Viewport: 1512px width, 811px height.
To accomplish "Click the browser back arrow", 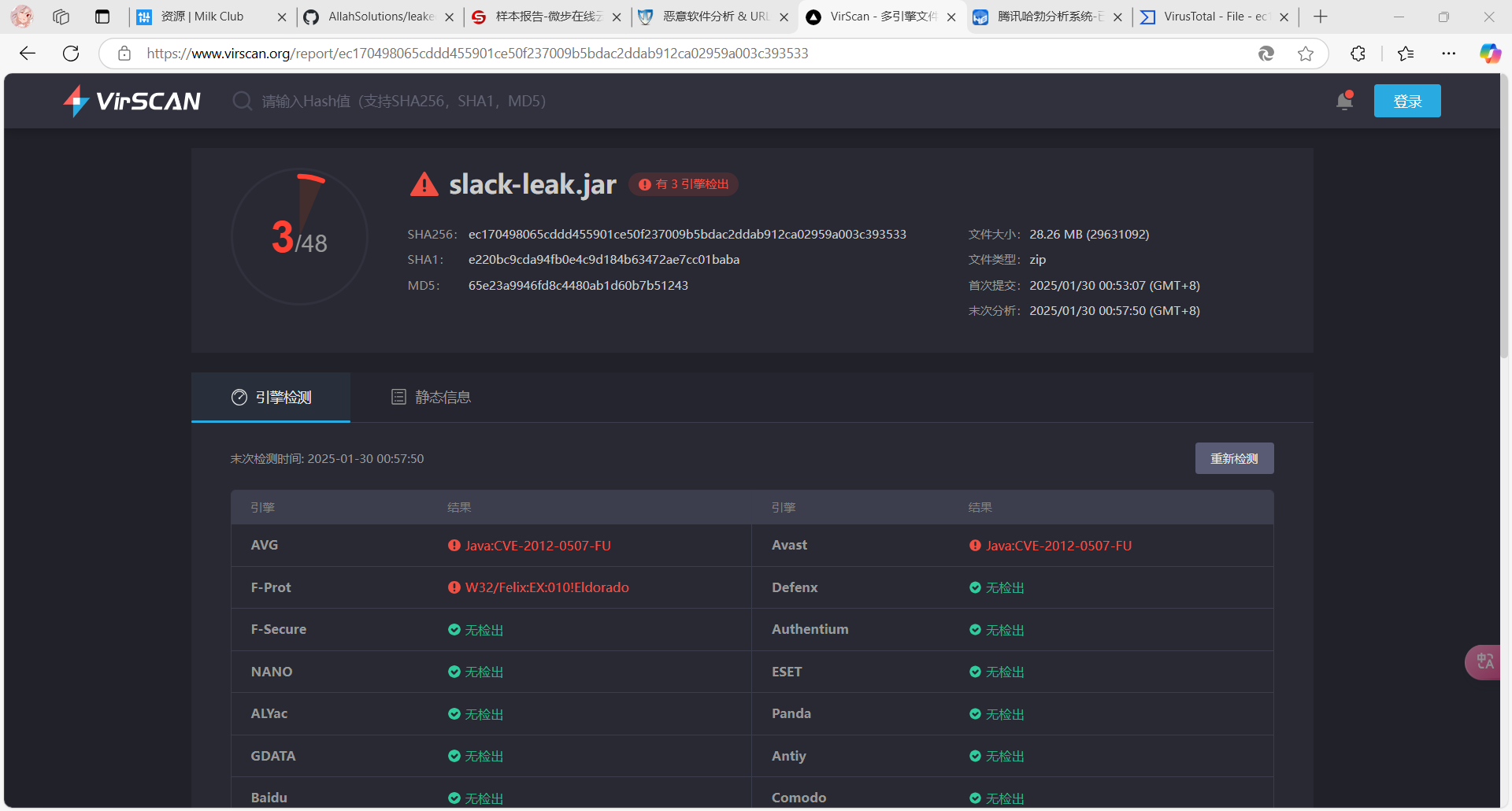I will (x=28, y=53).
